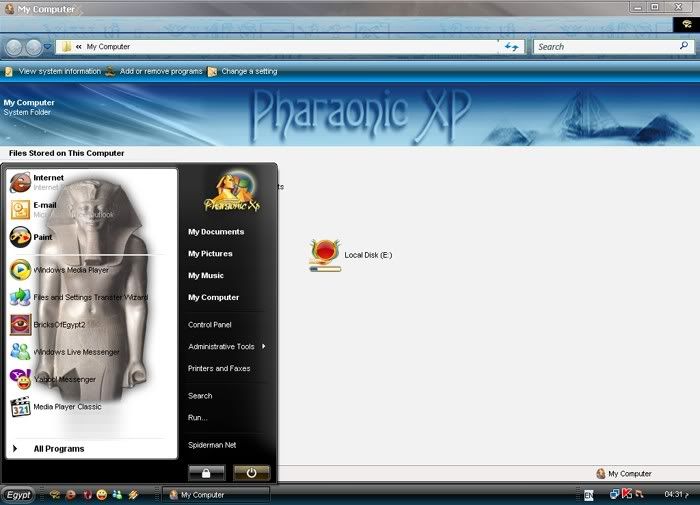The width and height of the screenshot is (700, 505).
Task: Select Search in the Start menu
Action: [200, 396]
